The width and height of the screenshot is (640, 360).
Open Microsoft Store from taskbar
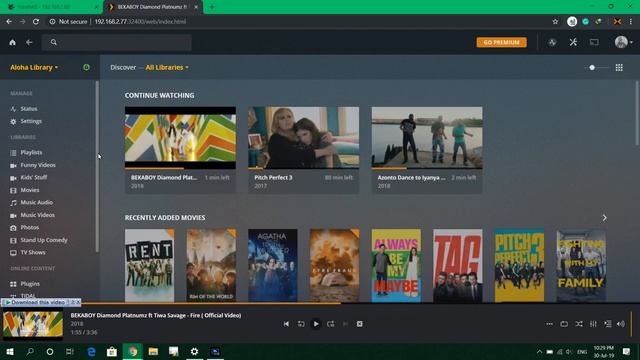click(x=112, y=351)
